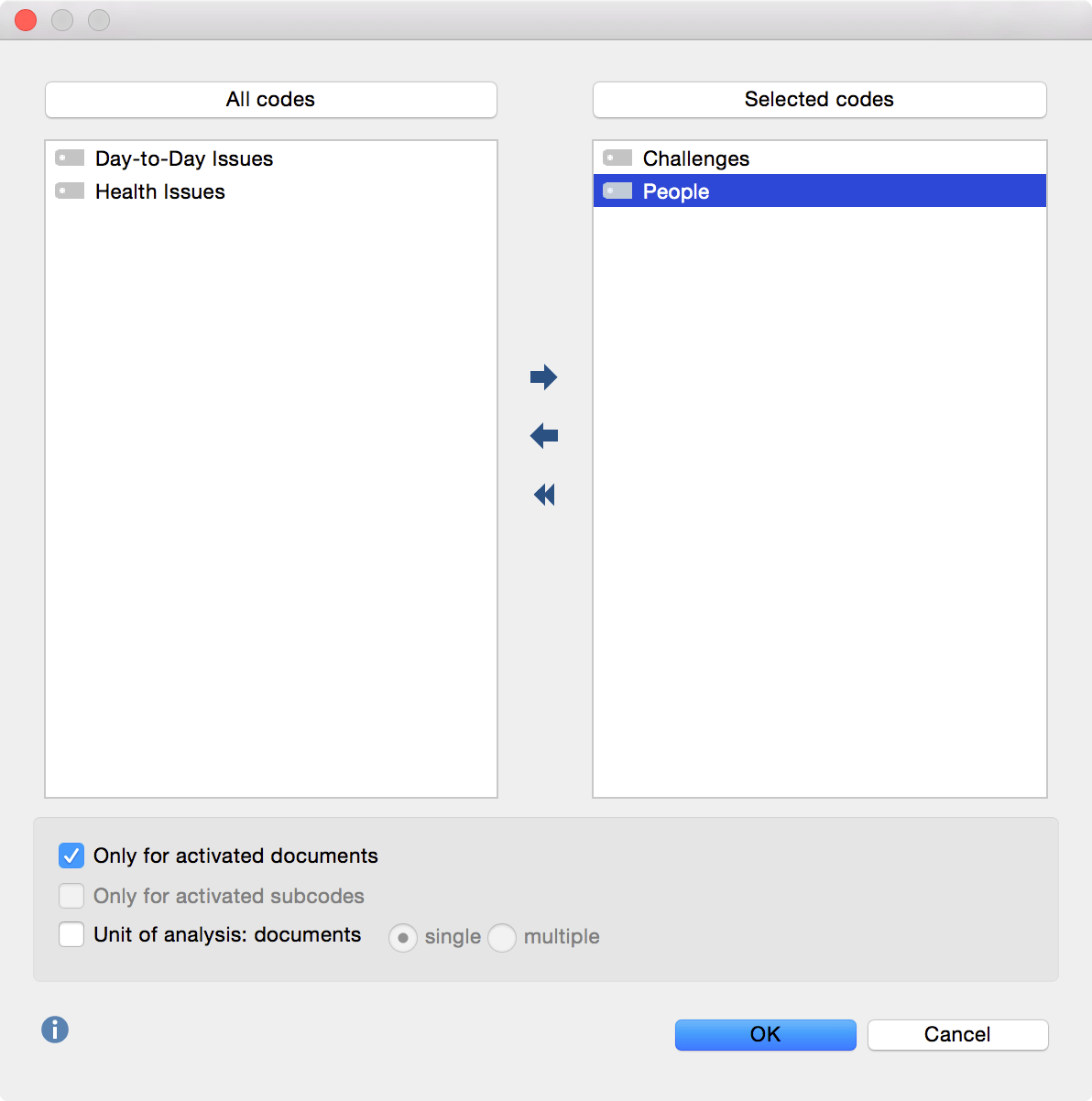The width and height of the screenshot is (1092, 1101).
Task: Select the single radio option
Action: click(403, 937)
